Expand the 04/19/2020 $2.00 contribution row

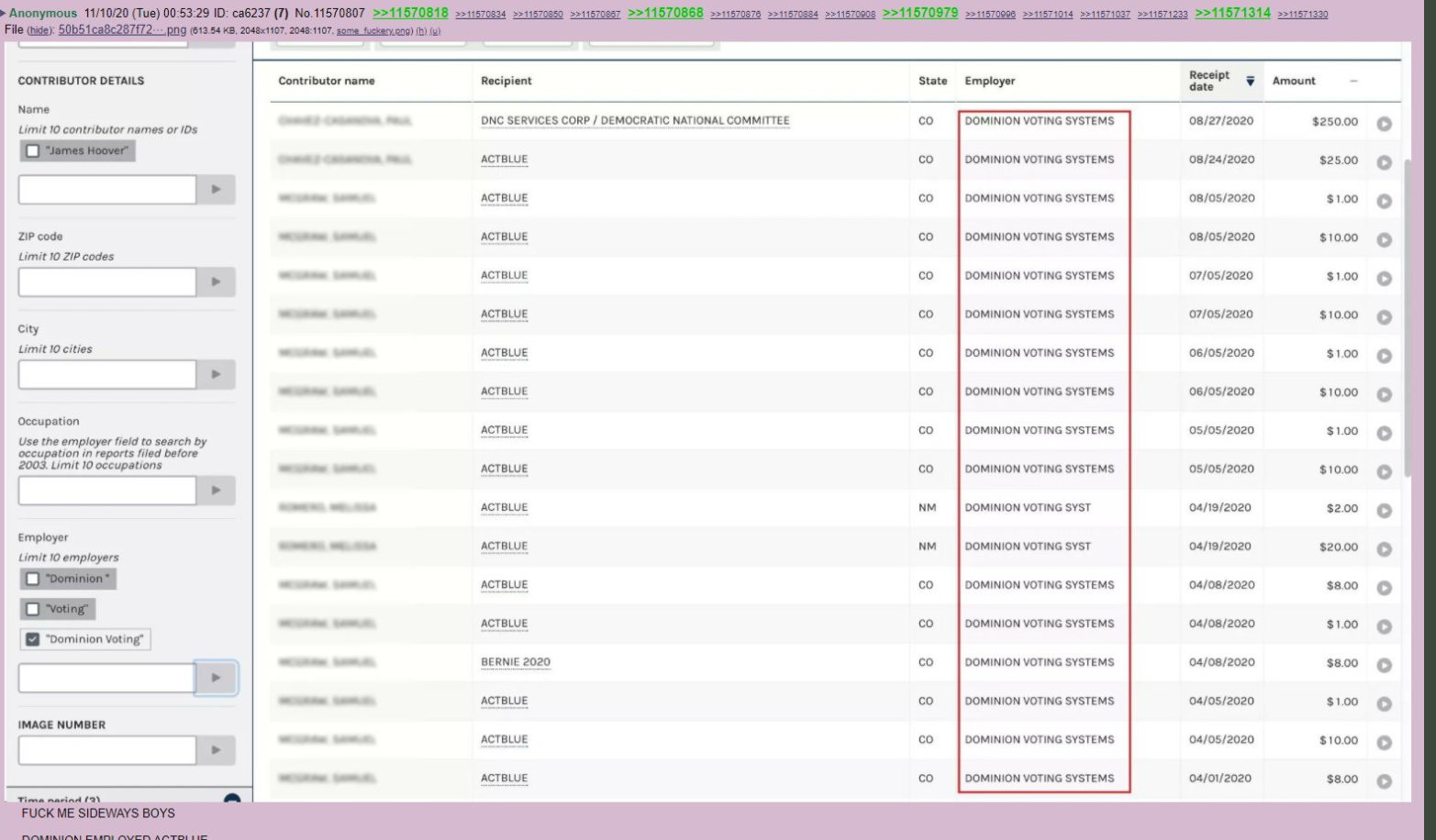[x=1384, y=510]
